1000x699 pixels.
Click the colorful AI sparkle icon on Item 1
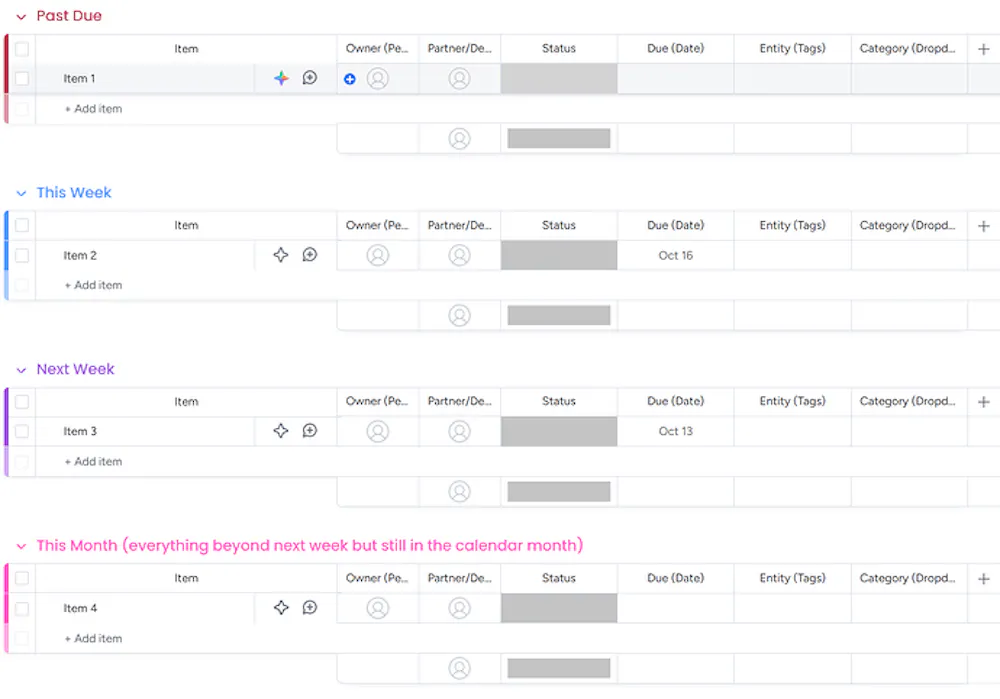(281, 78)
